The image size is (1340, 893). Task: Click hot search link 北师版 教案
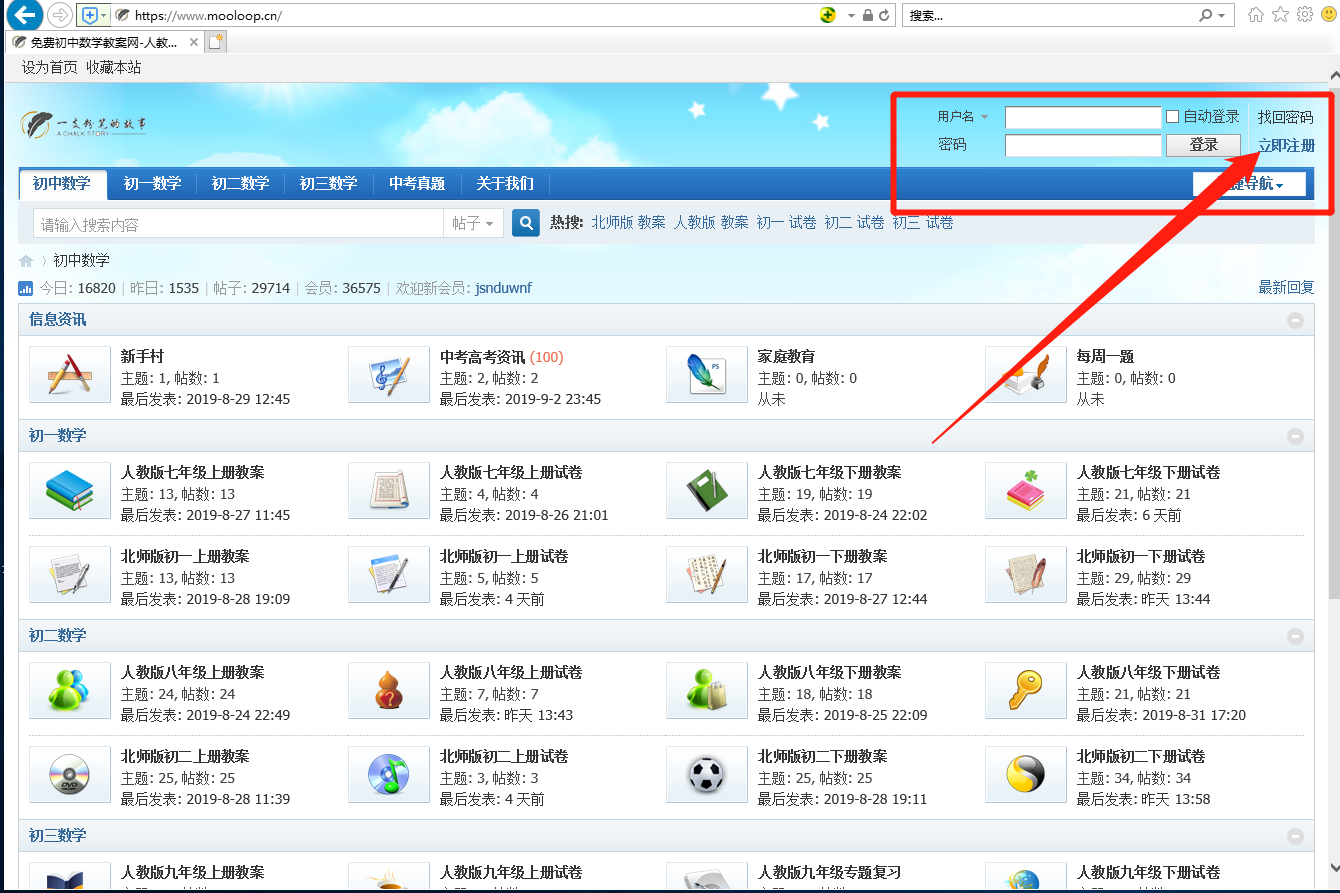pos(628,222)
